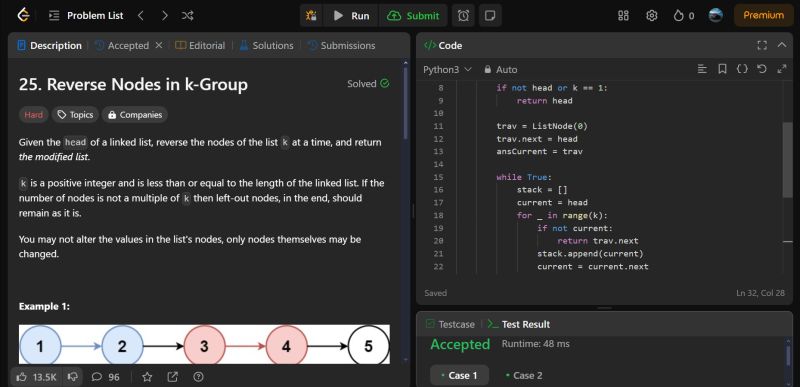800x387 pixels.
Task: Format code with the align-lines icon
Action: coord(703,69)
